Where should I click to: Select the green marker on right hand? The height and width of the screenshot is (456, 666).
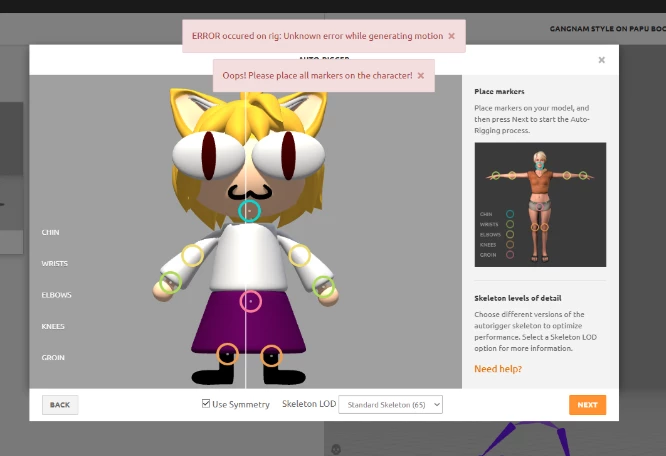tap(324, 287)
